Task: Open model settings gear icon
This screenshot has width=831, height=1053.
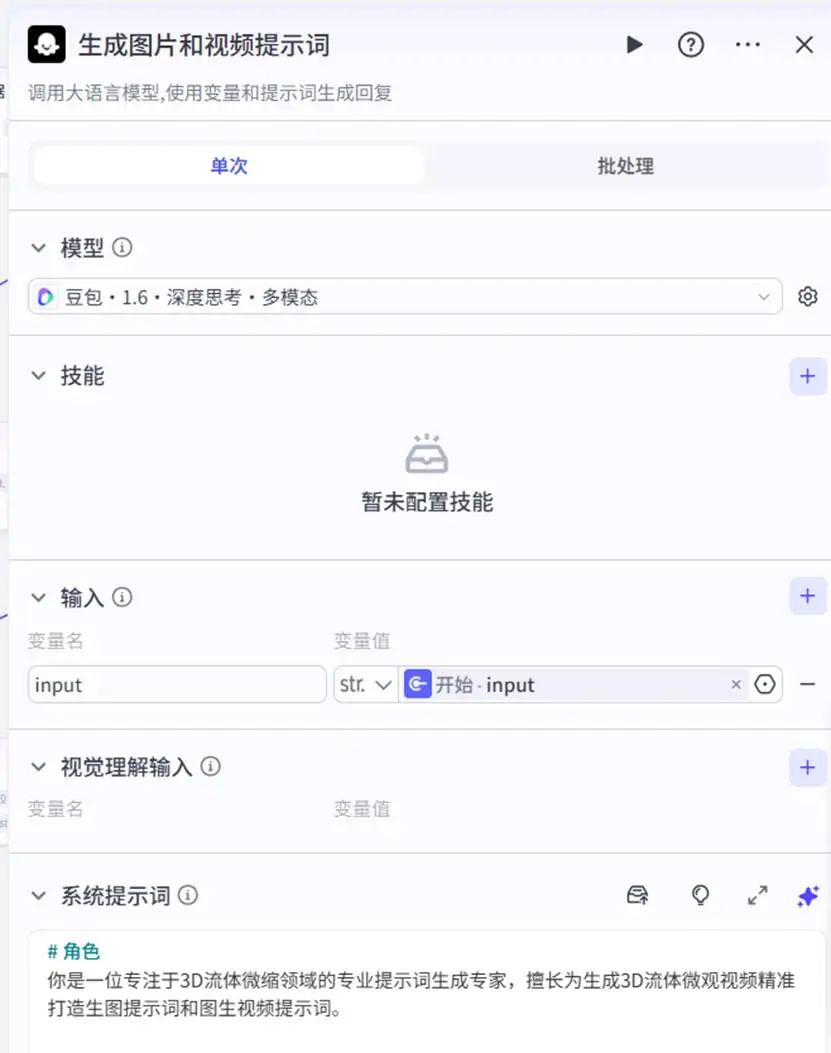Action: (x=807, y=296)
